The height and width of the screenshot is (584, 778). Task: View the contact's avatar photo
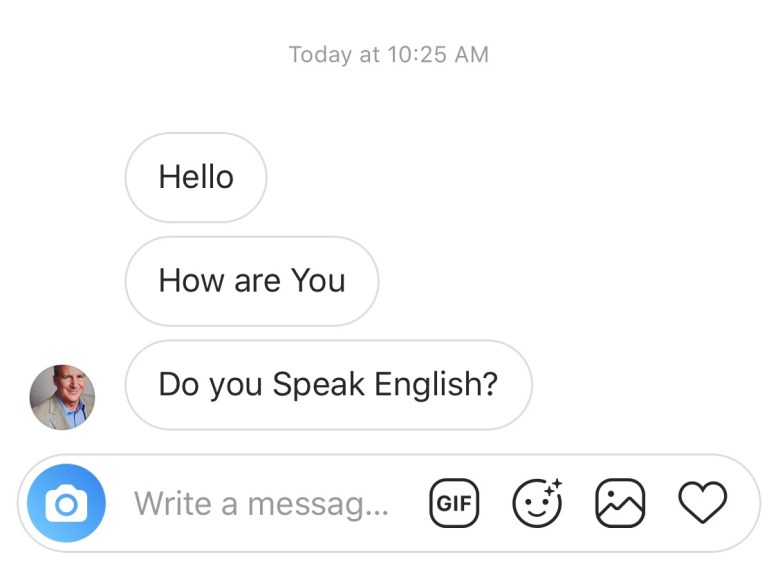click(62, 397)
